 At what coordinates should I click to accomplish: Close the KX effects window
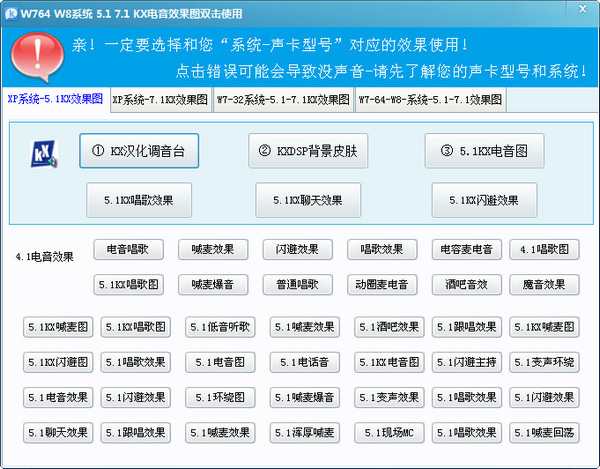(582, 9)
